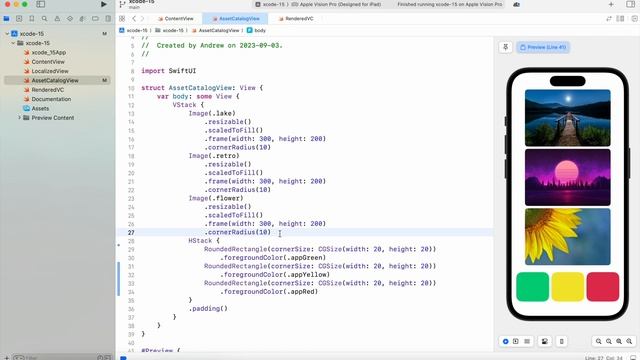Click the green rounded rectangle in preview
The image size is (640, 360).
pyautogui.click(x=533, y=287)
